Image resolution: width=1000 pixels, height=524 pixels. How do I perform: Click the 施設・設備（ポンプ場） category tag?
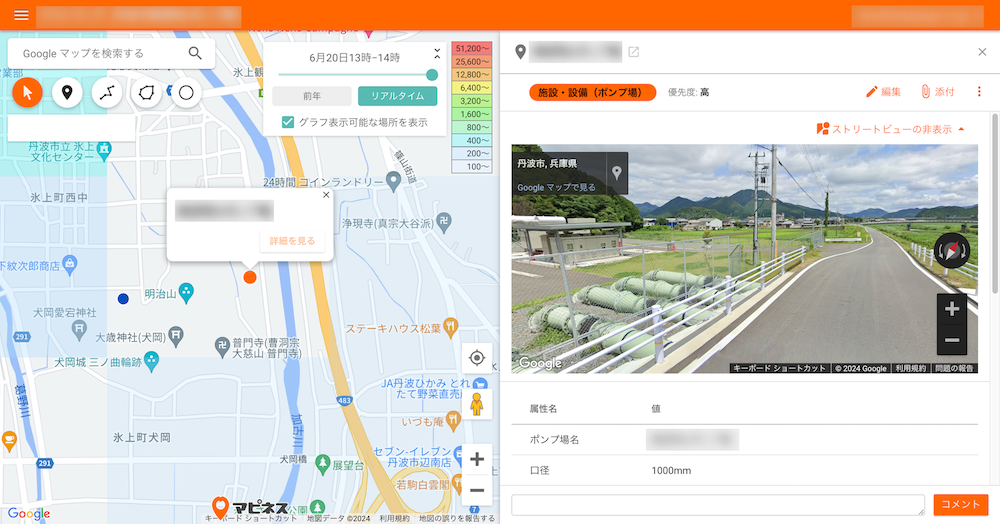pyautogui.click(x=592, y=92)
